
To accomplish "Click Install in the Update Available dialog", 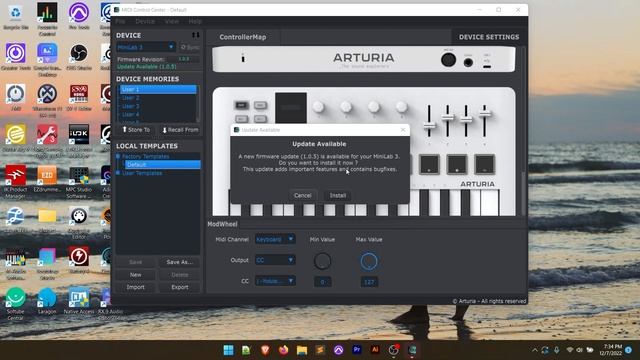I will click(x=338, y=196).
